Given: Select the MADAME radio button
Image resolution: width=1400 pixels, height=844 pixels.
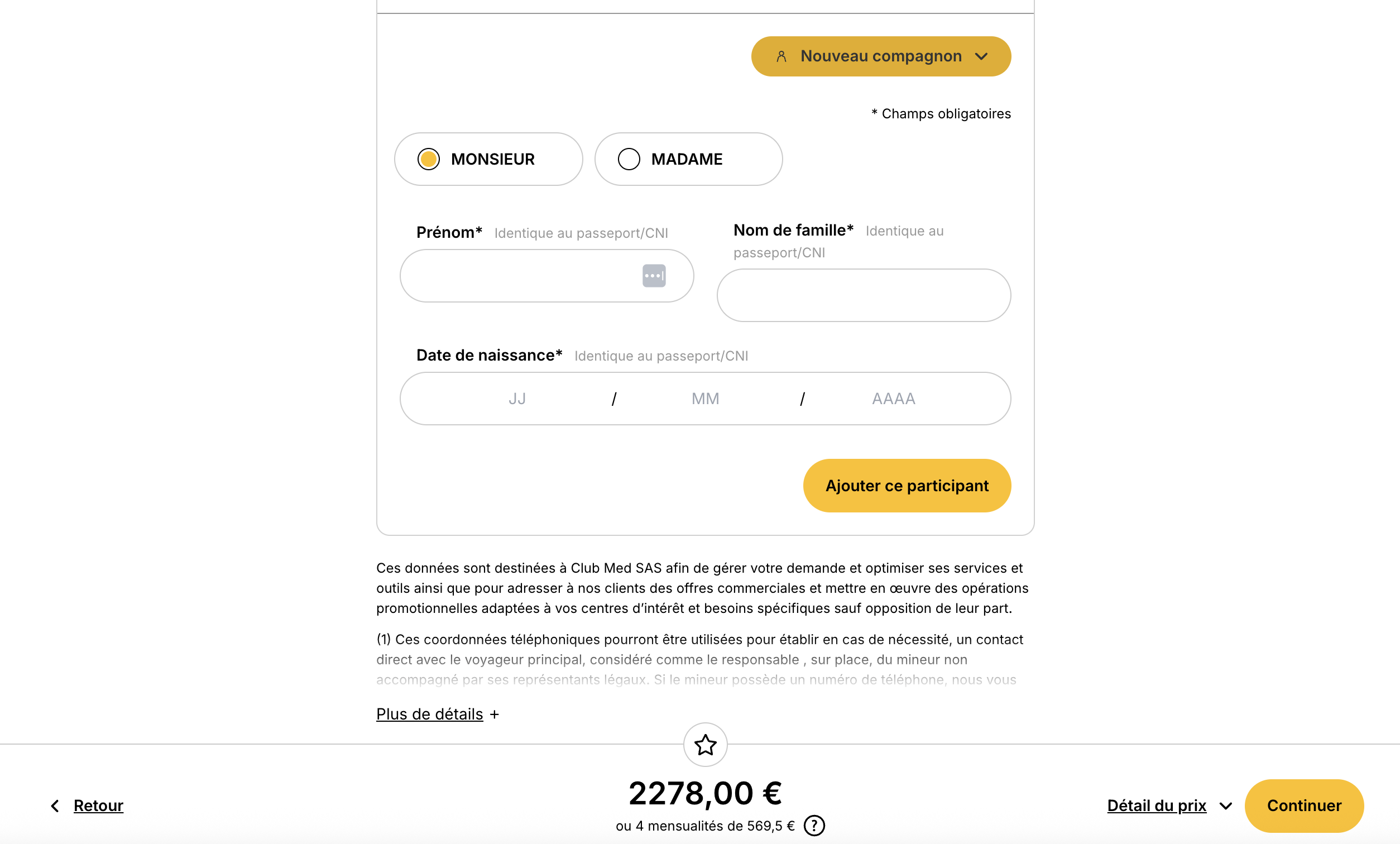Looking at the screenshot, I should tap(629, 159).
